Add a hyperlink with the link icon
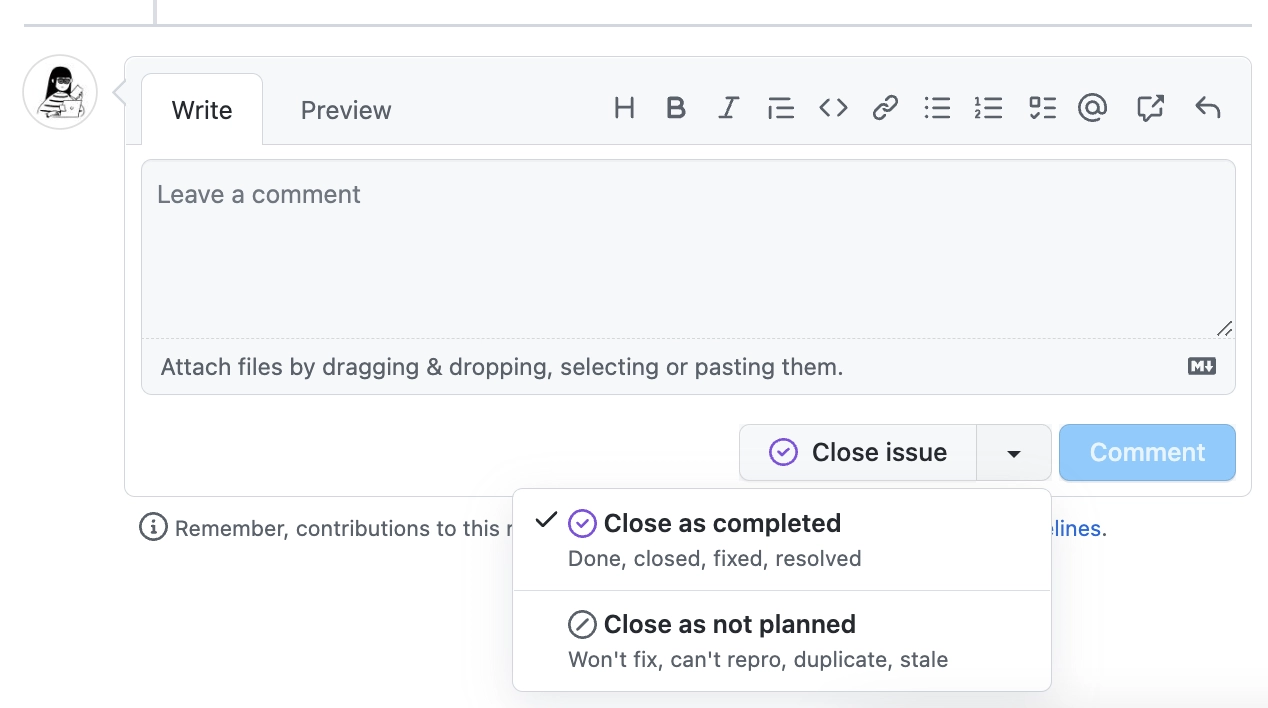 point(885,108)
